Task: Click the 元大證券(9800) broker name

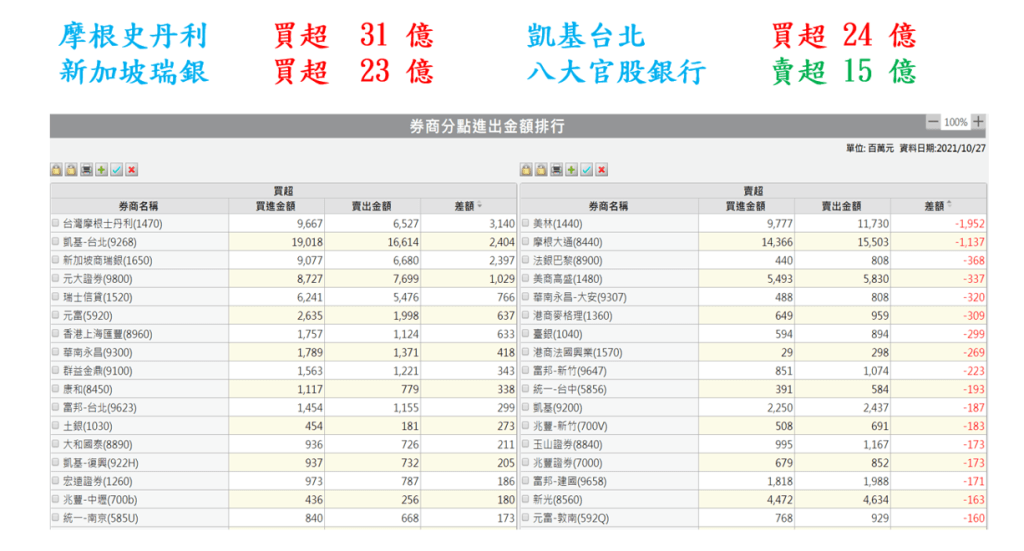Action: [96, 279]
